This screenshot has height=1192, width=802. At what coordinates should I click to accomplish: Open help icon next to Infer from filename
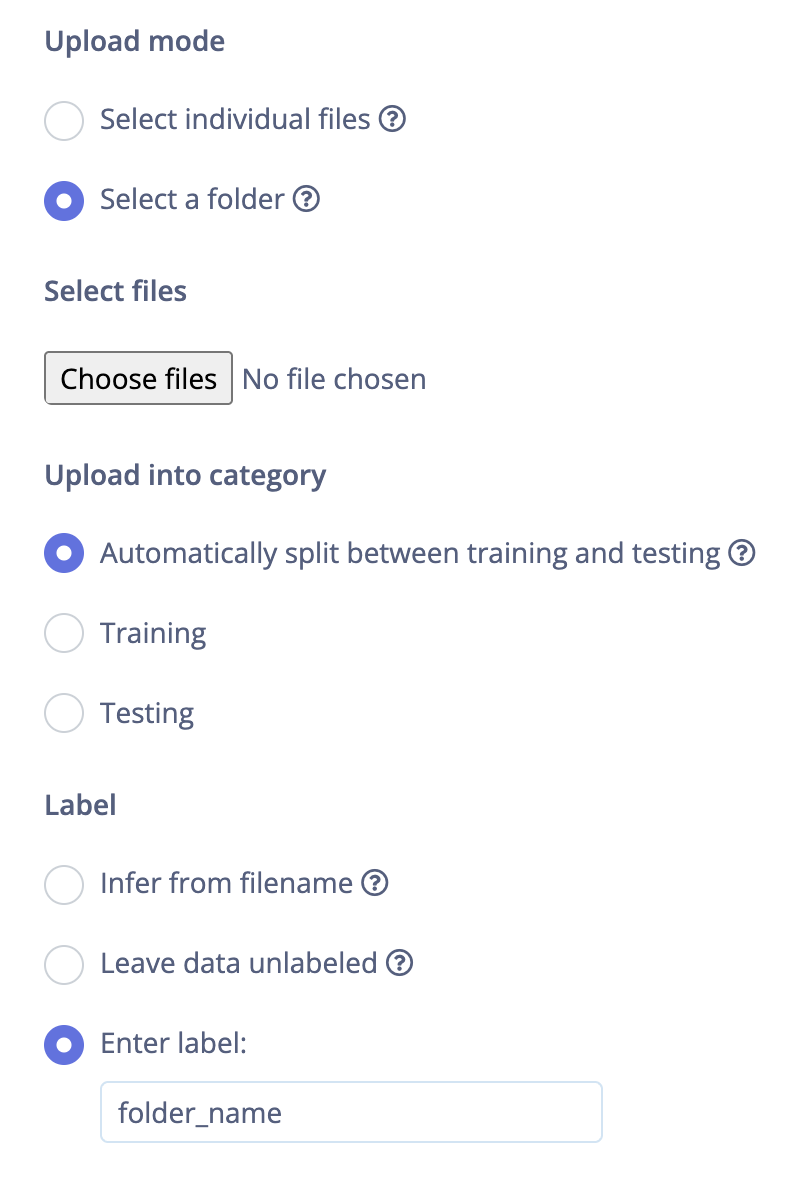click(375, 884)
